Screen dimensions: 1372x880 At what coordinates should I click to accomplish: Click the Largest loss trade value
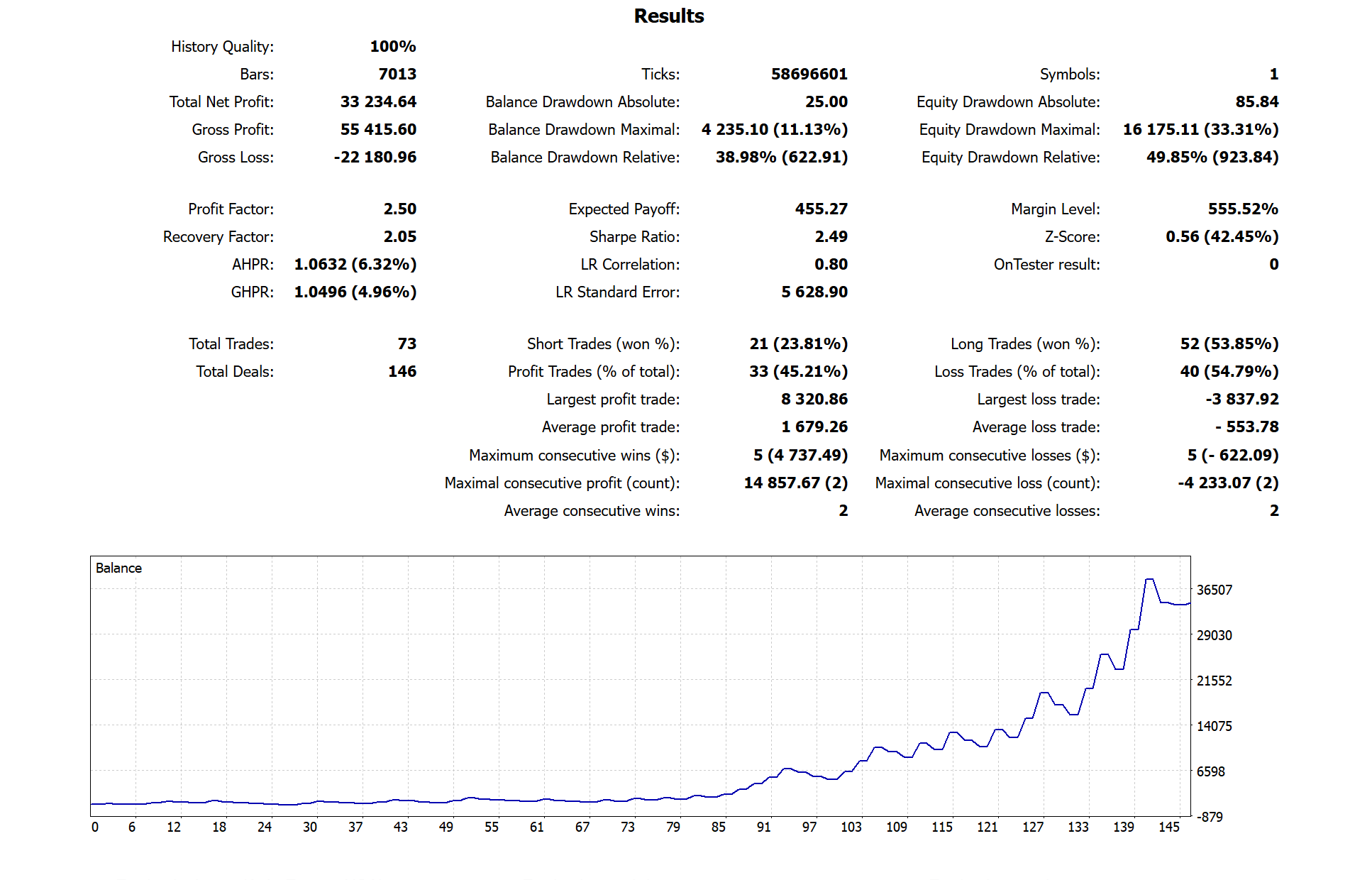coord(1241,399)
